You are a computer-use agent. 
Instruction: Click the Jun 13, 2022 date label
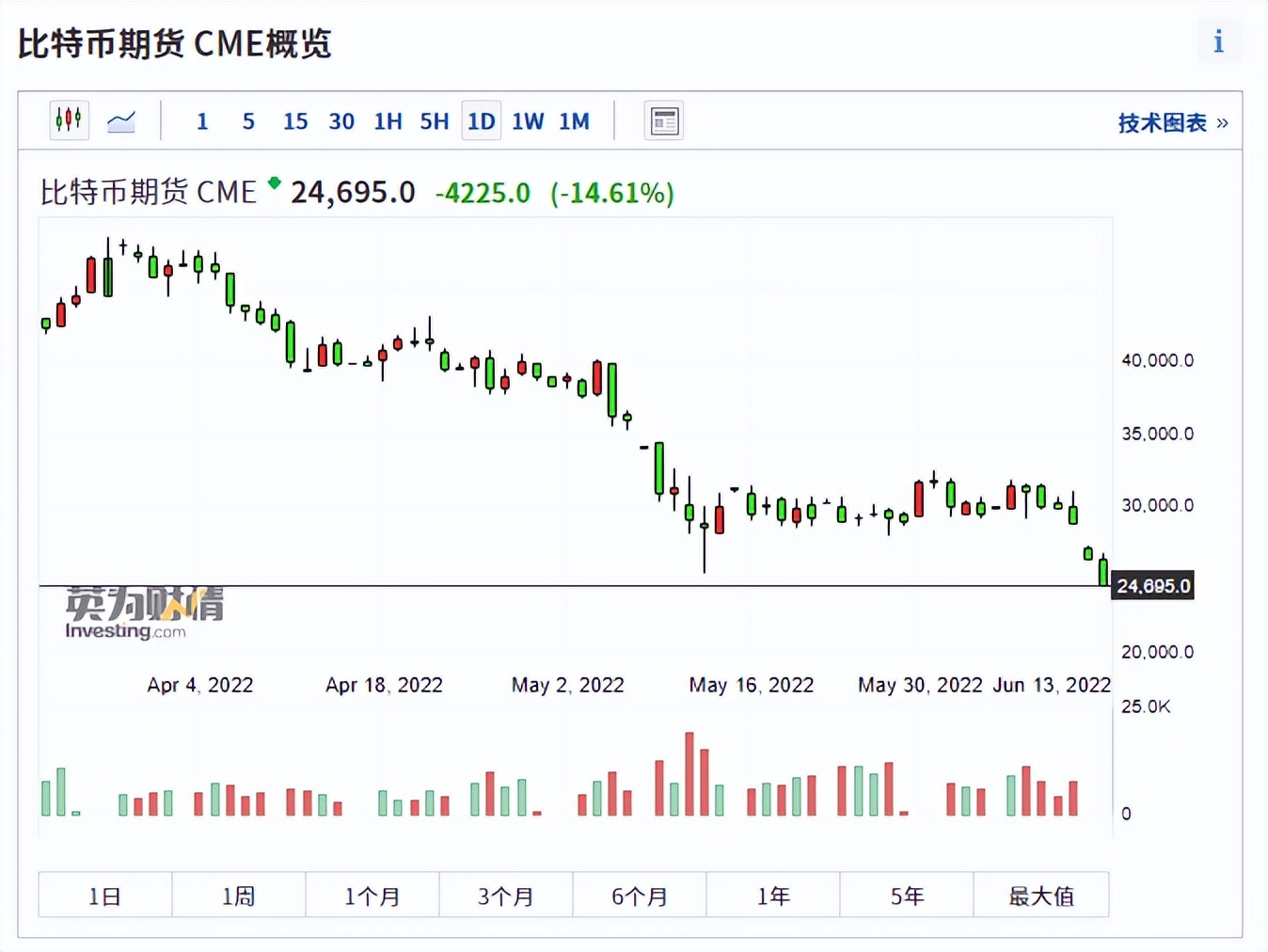[x=1052, y=685]
